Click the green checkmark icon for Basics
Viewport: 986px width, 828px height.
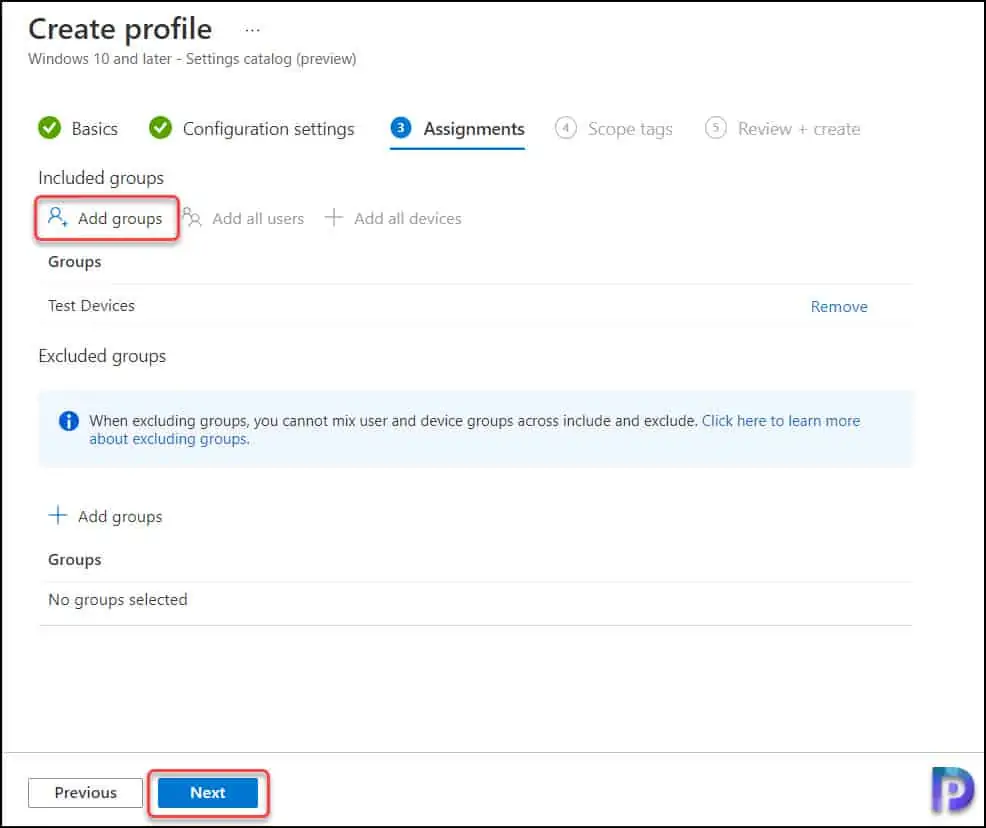coord(49,128)
